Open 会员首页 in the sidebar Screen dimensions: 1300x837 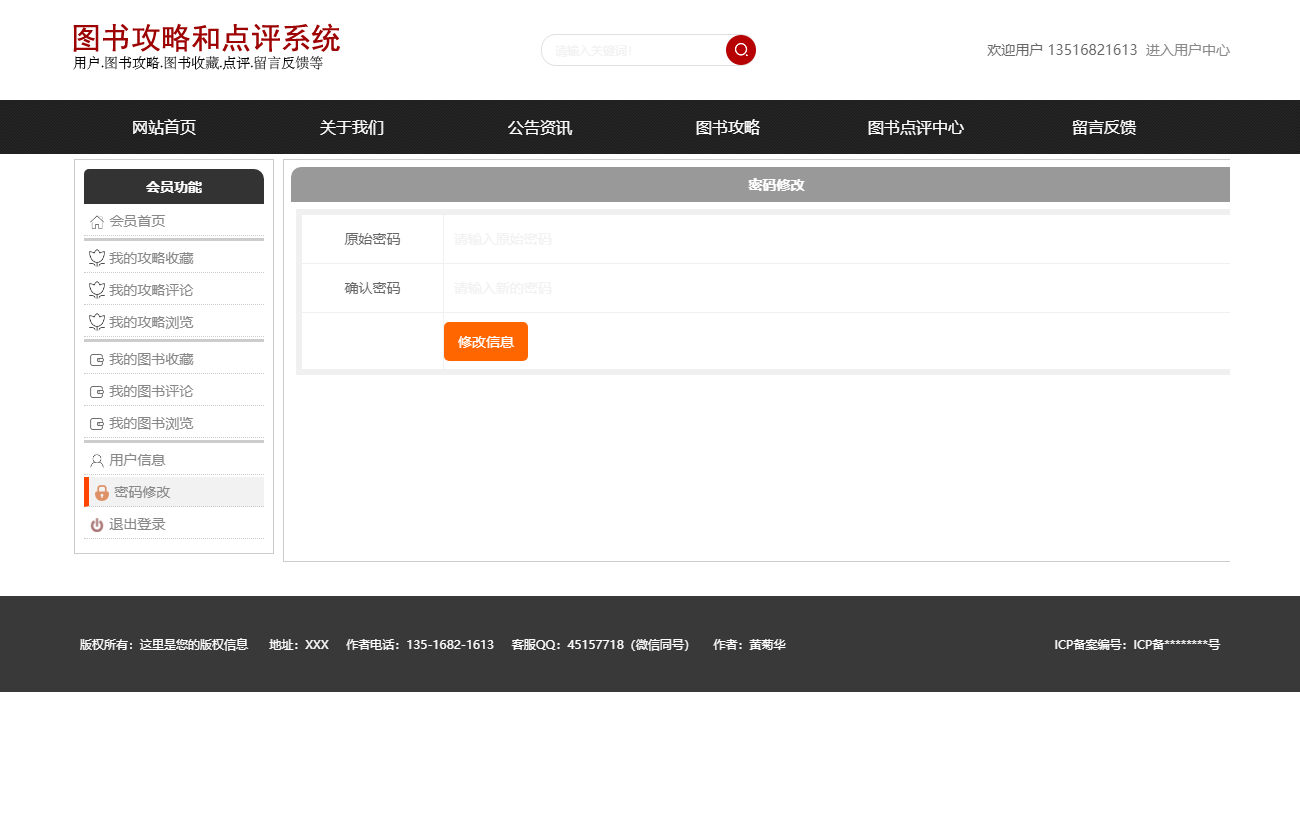(137, 222)
